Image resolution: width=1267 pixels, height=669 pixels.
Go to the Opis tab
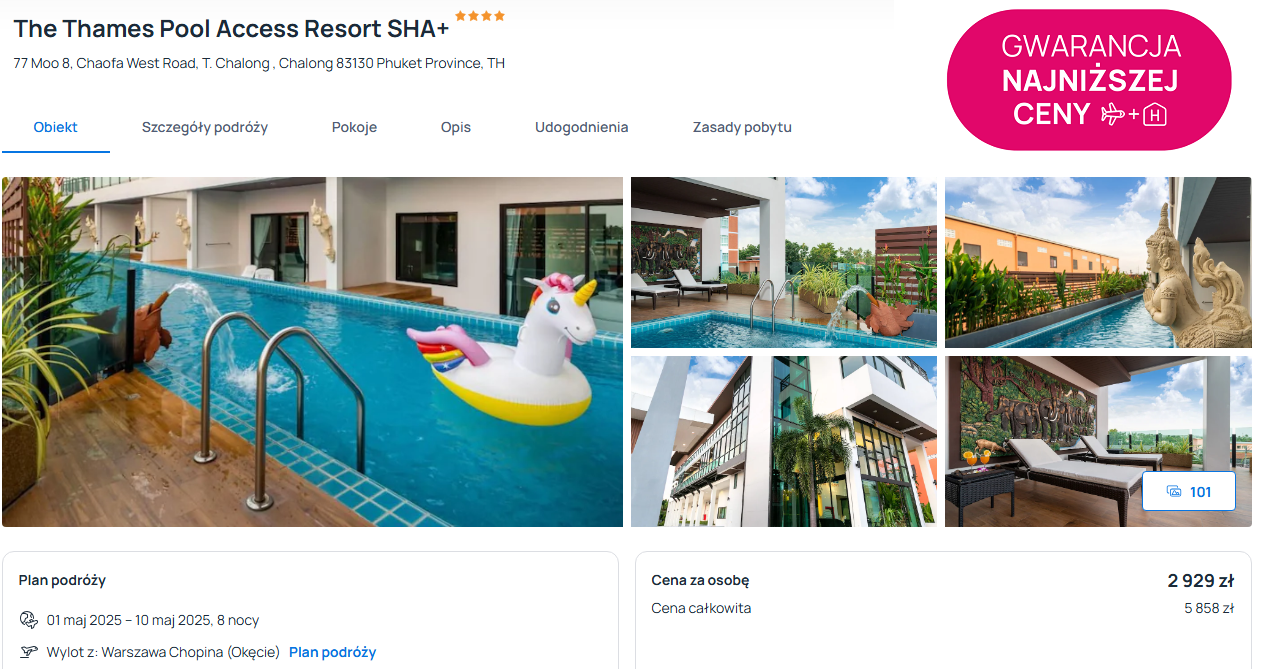[x=456, y=127]
